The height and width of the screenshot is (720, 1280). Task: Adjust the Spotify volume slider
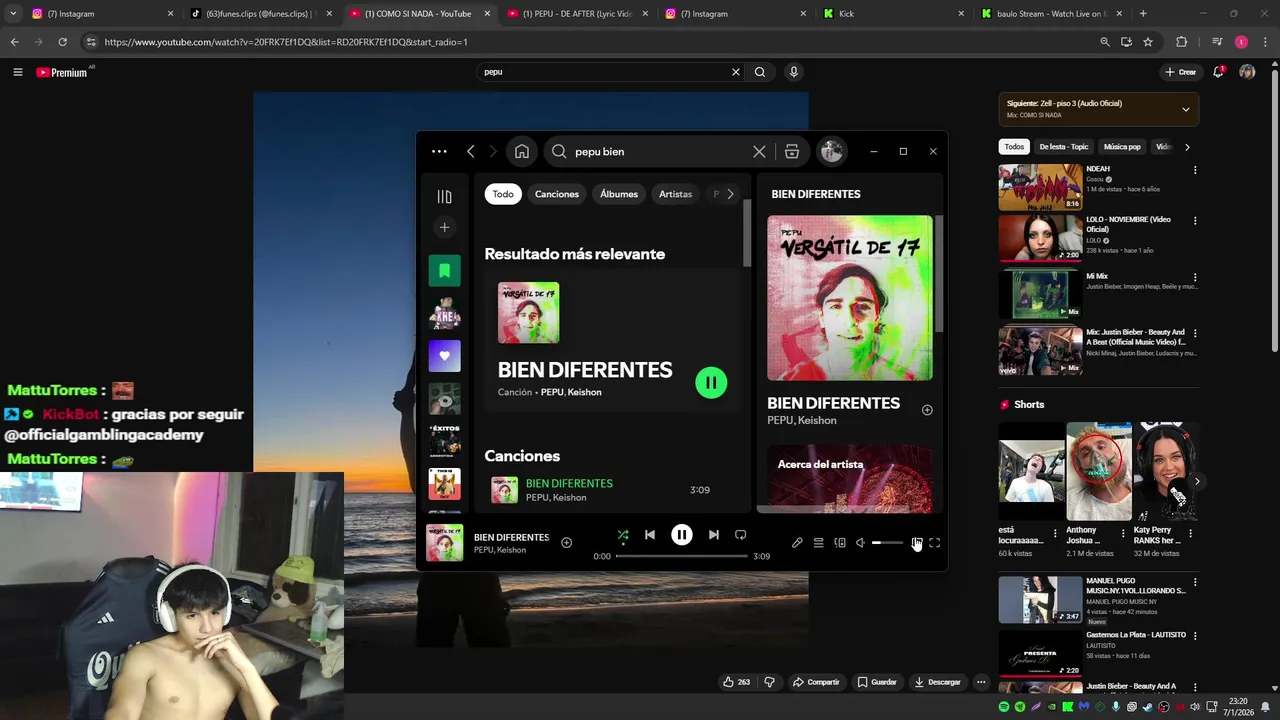coord(887,543)
